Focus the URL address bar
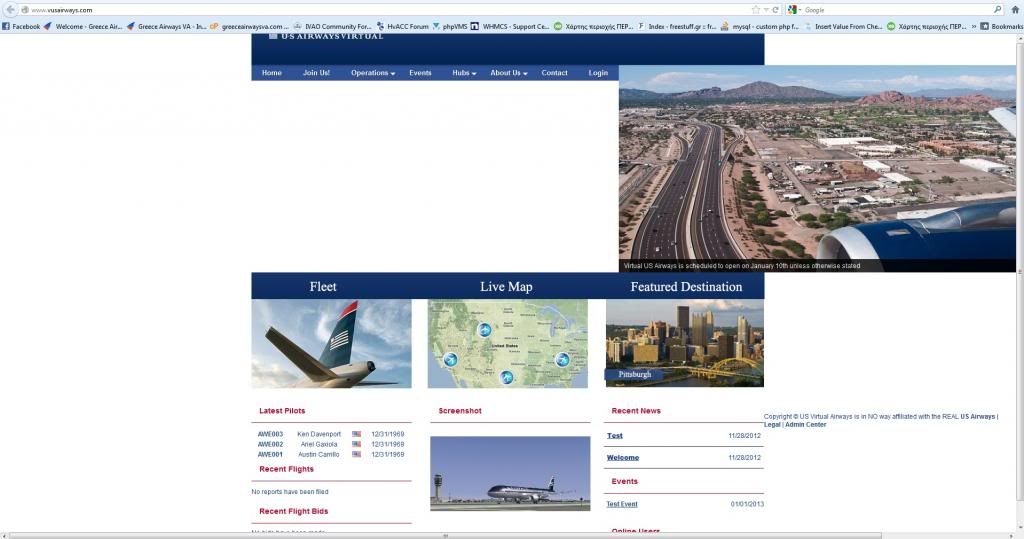 tap(389, 10)
